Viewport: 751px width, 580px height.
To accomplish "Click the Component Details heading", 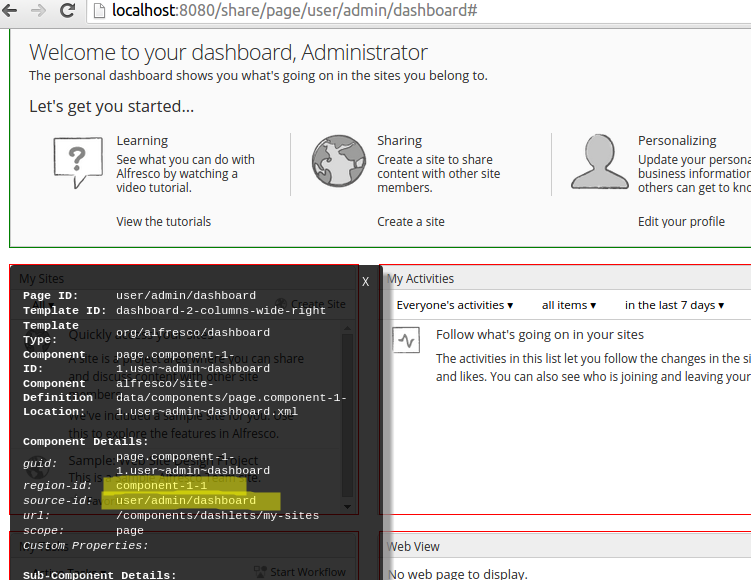I will 85,442.
